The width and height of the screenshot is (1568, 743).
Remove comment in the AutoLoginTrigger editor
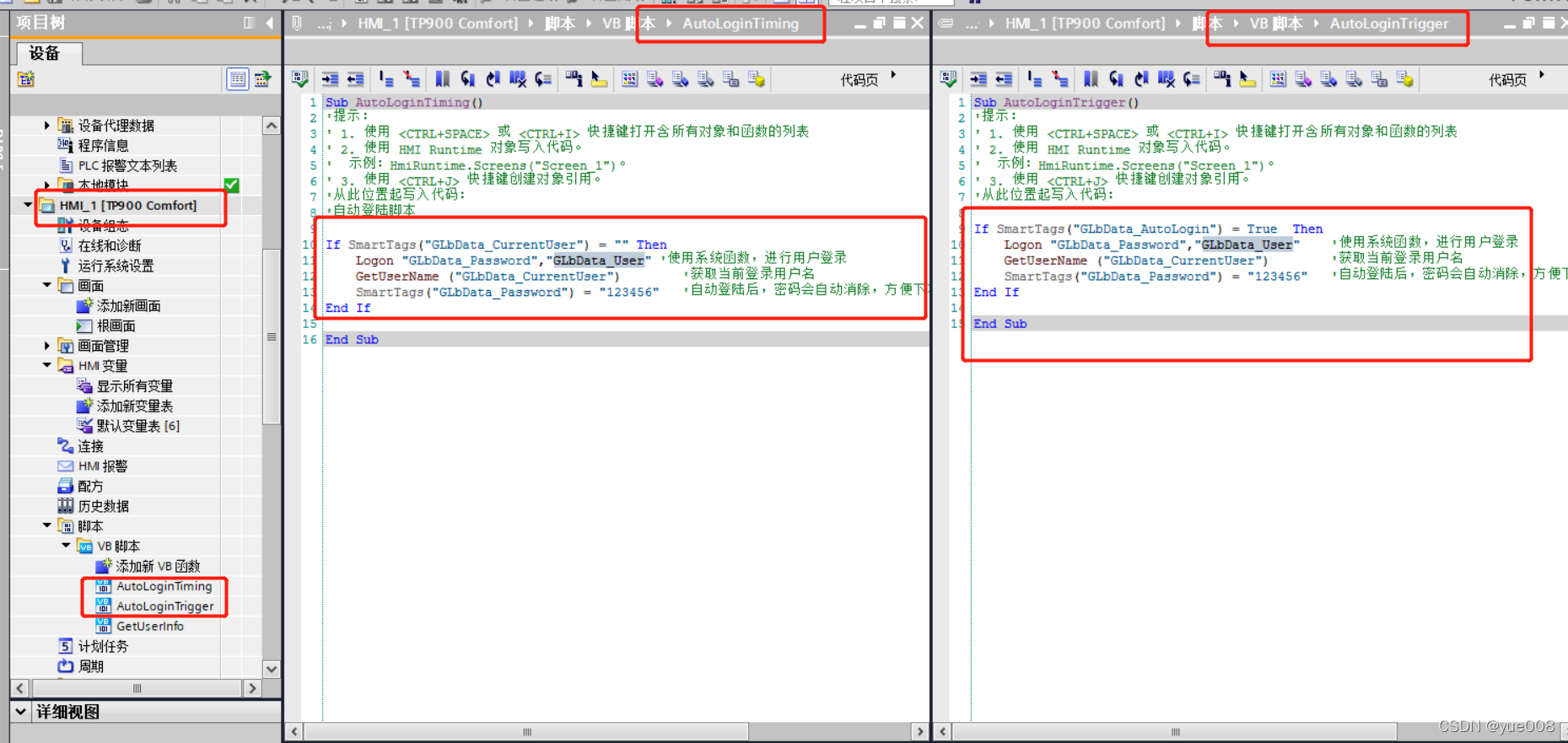pos(1060,79)
